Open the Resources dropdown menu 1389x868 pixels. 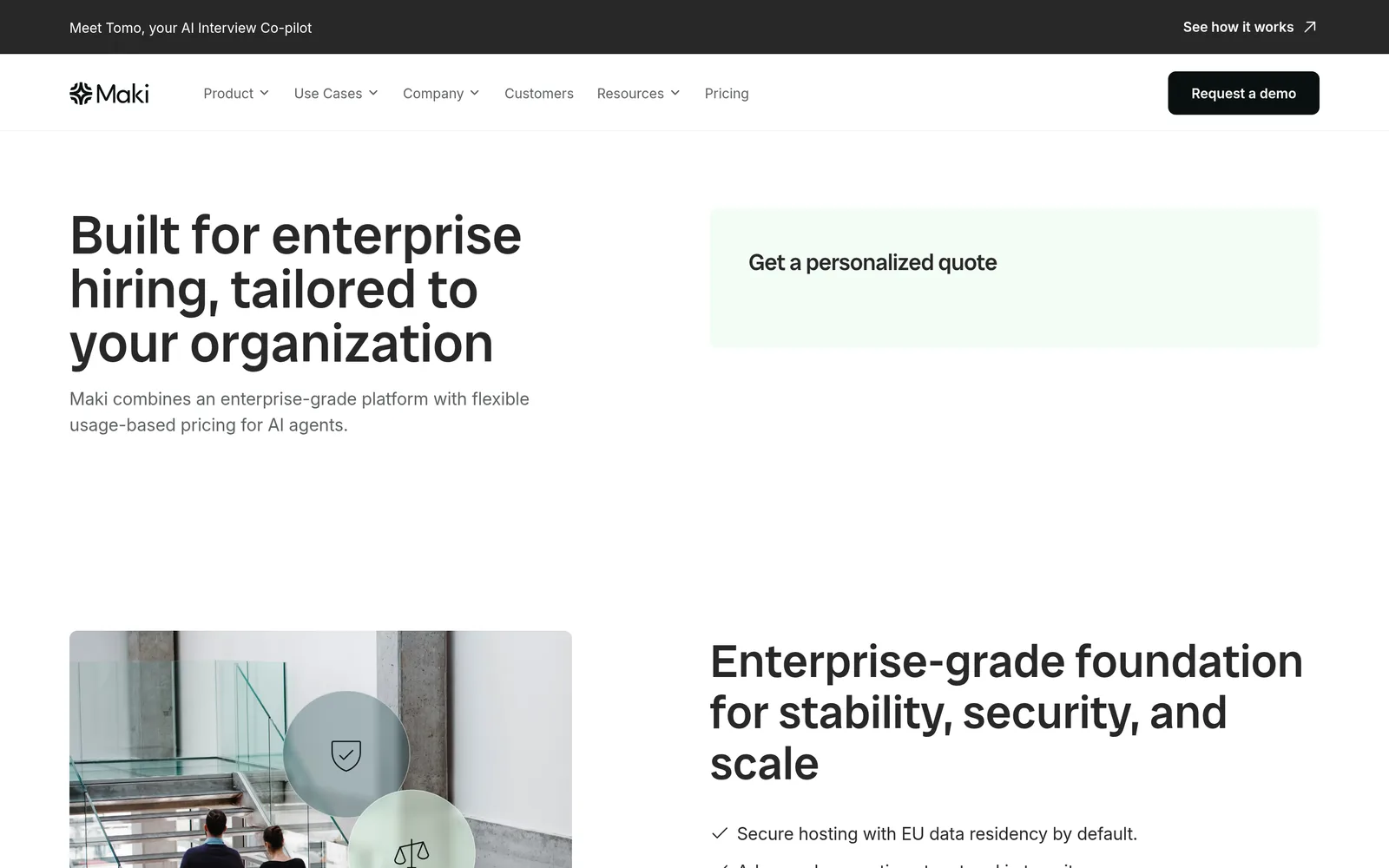click(x=638, y=93)
